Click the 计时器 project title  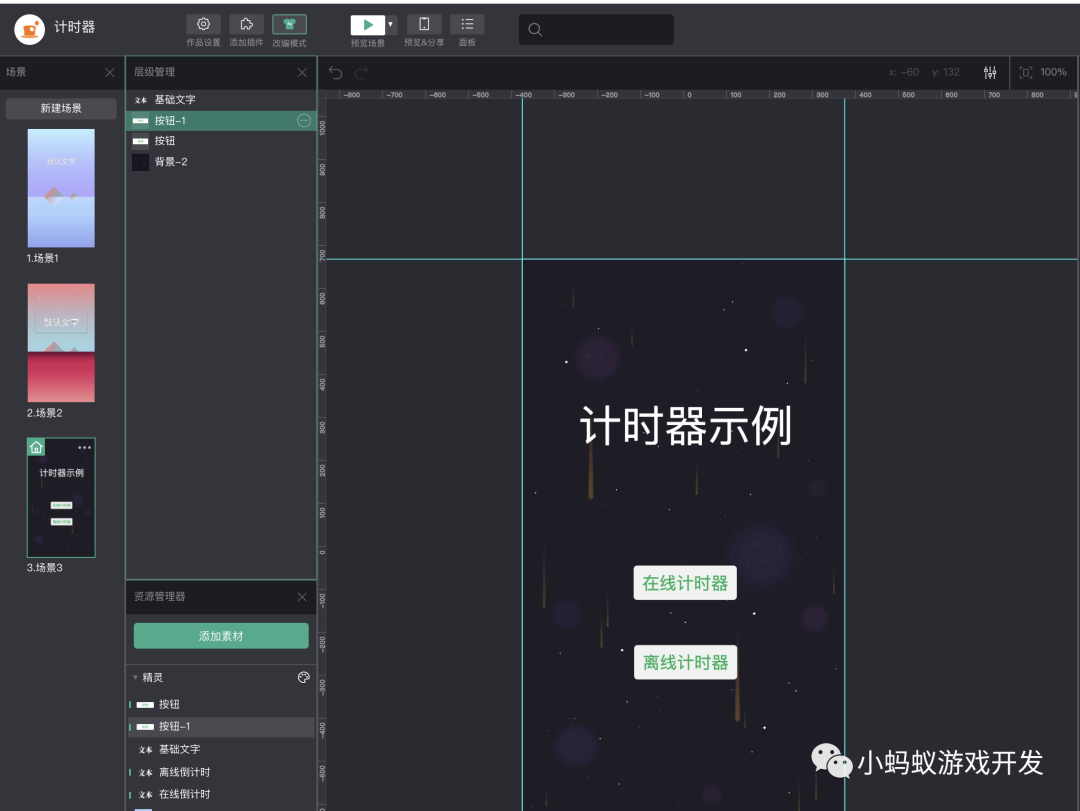[x=74, y=27]
